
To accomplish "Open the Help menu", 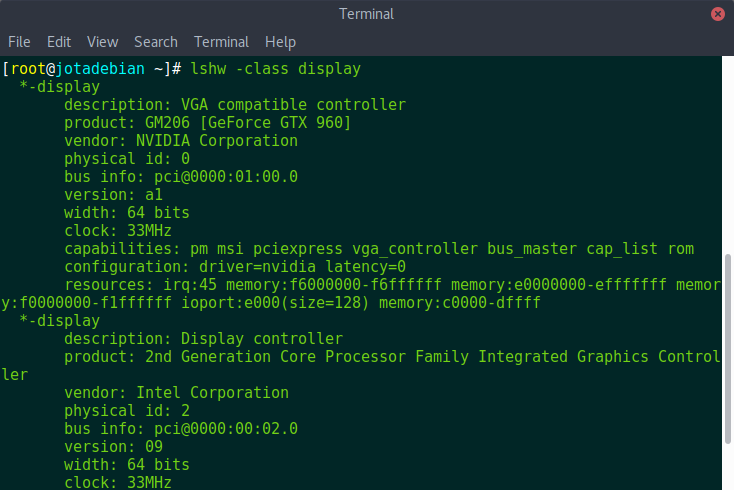I will [280, 42].
